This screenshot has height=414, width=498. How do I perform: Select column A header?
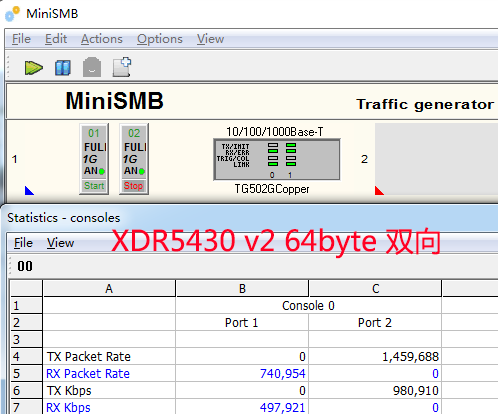[x=109, y=288]
